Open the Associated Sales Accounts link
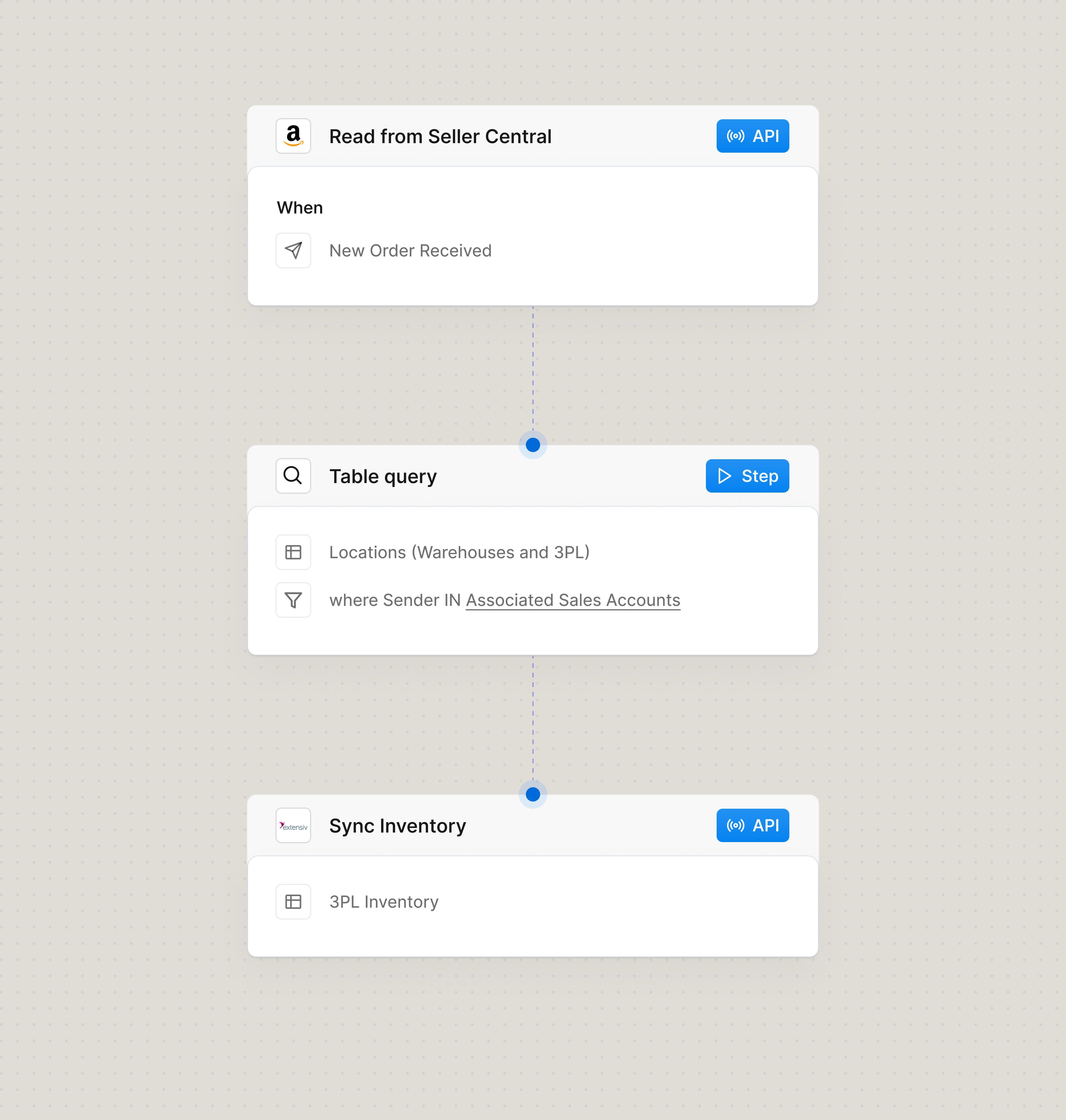This screenshot has width=1066, height=1120. click(x=573, y=600)
